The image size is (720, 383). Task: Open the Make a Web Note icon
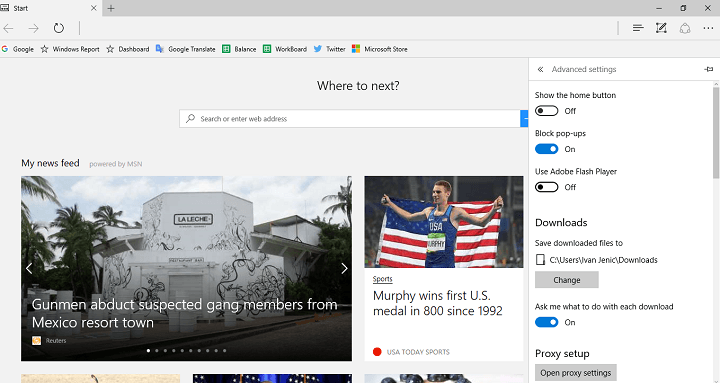661,28
